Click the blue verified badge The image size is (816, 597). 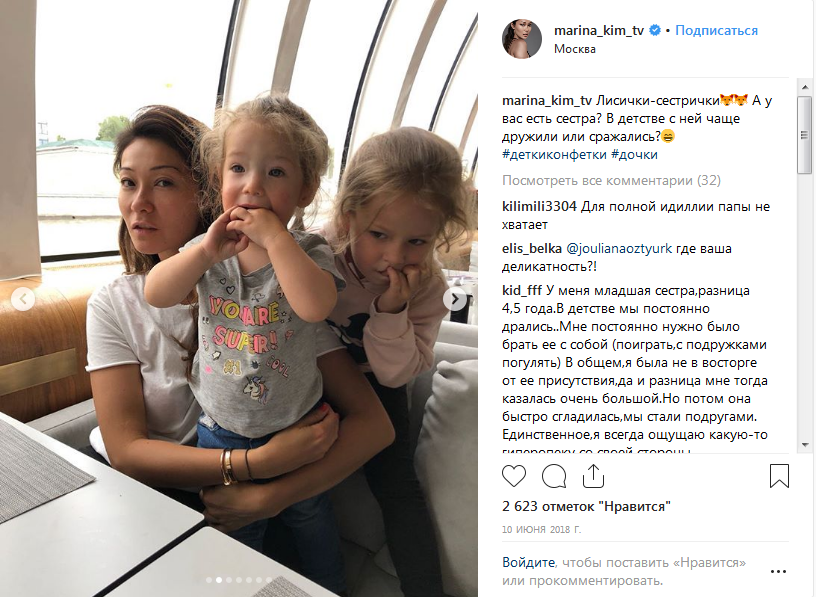pos(655,31)
